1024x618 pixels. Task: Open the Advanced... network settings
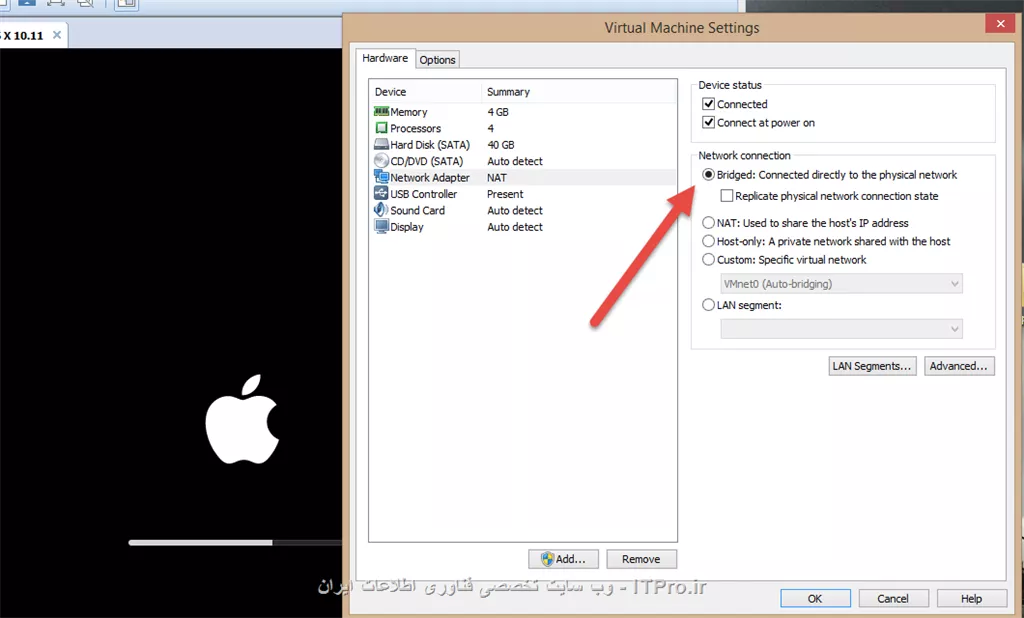959,366
